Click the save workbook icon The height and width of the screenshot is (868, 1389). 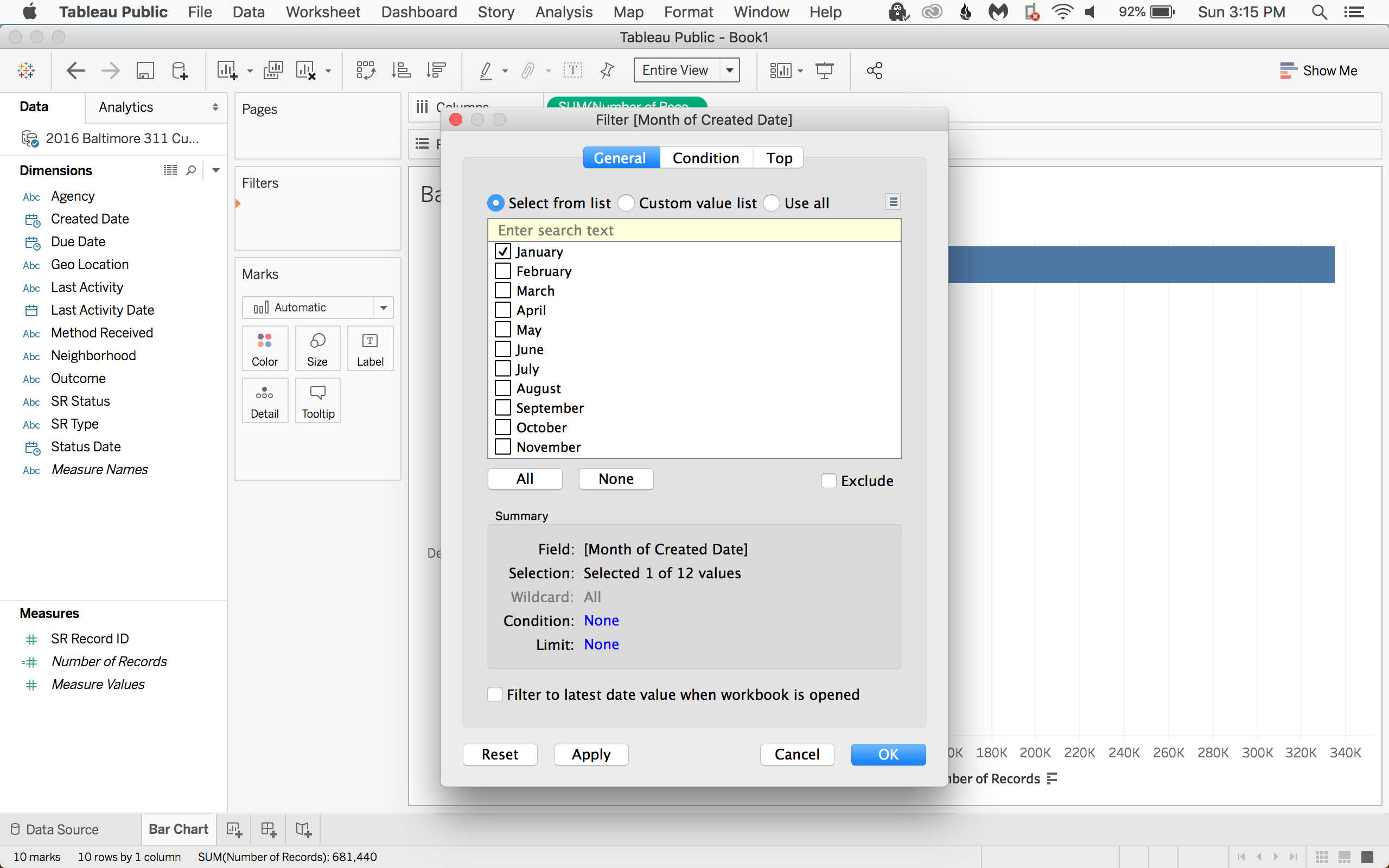pos(145,71)
